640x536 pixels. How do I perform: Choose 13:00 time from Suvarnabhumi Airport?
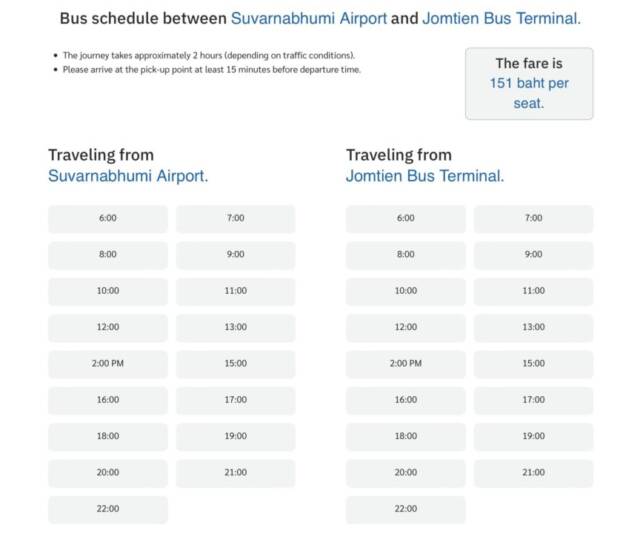click(x=236, y=328)
